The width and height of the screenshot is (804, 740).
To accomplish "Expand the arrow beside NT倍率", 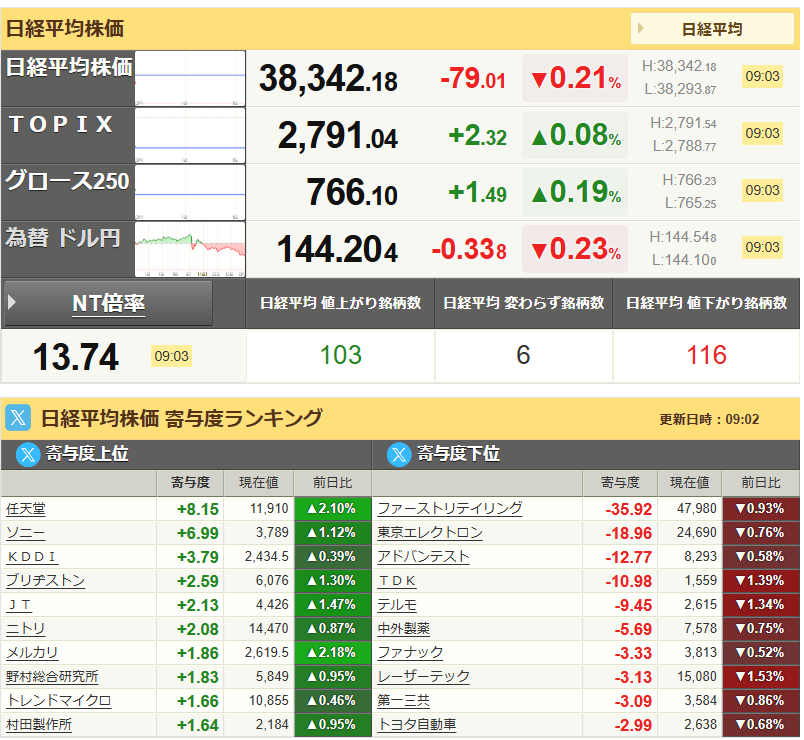I will 12,302.
